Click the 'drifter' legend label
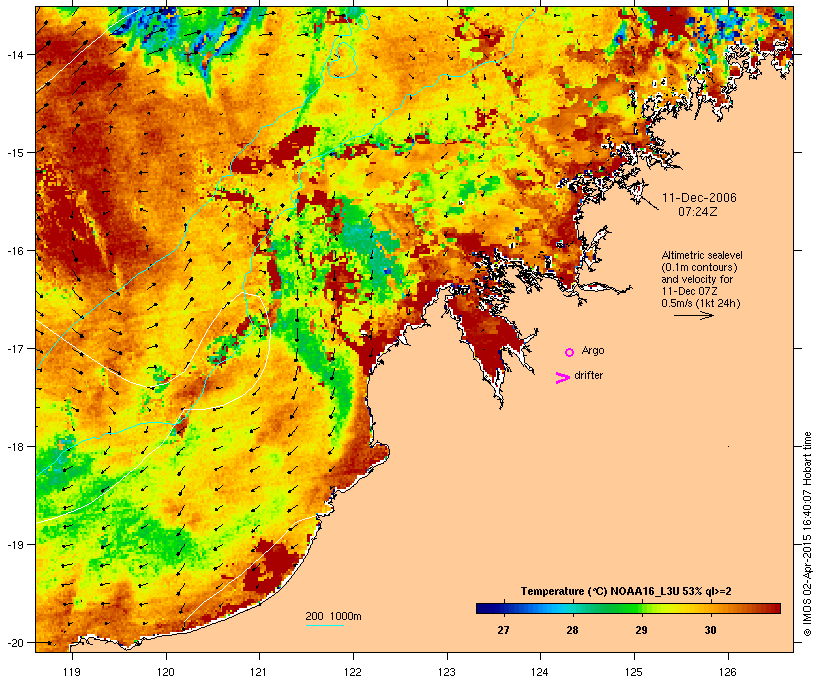Image resolution: width=820 pixels, height=680 pixels. pyautogui.click(x=588, y=375)
